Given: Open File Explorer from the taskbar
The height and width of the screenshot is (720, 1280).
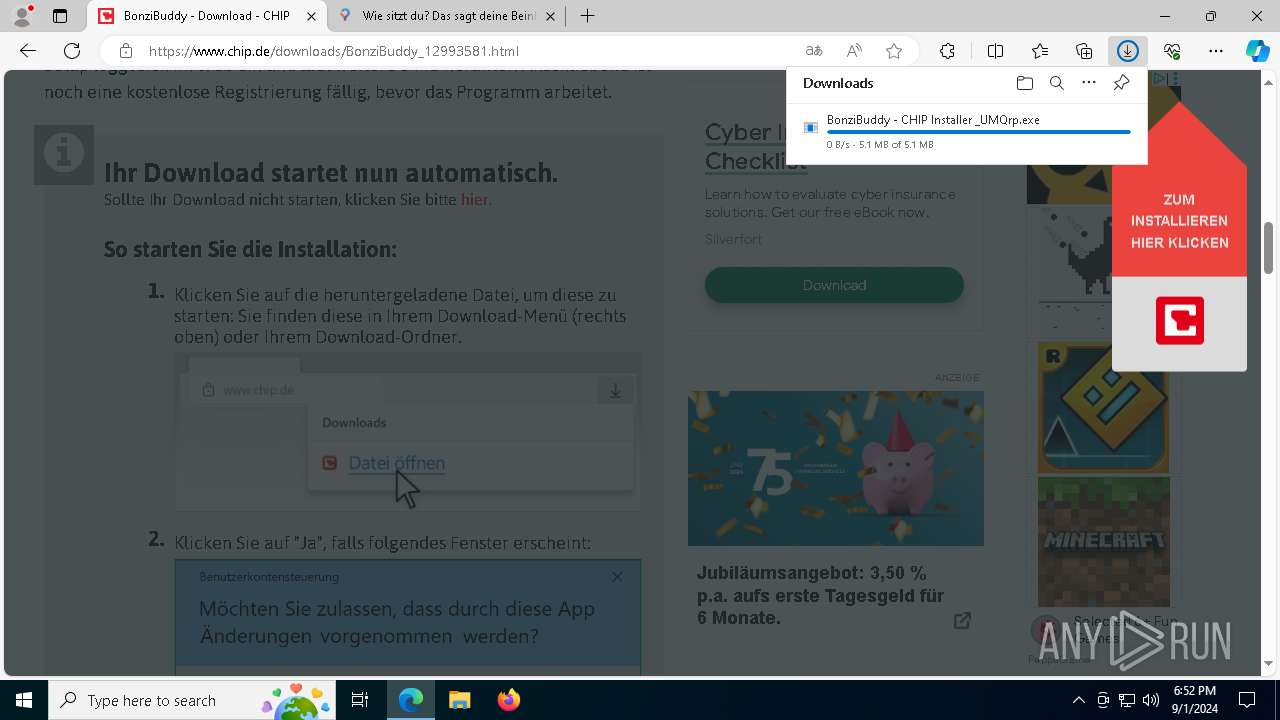Looking at the screenshot, I should point(459,700).
